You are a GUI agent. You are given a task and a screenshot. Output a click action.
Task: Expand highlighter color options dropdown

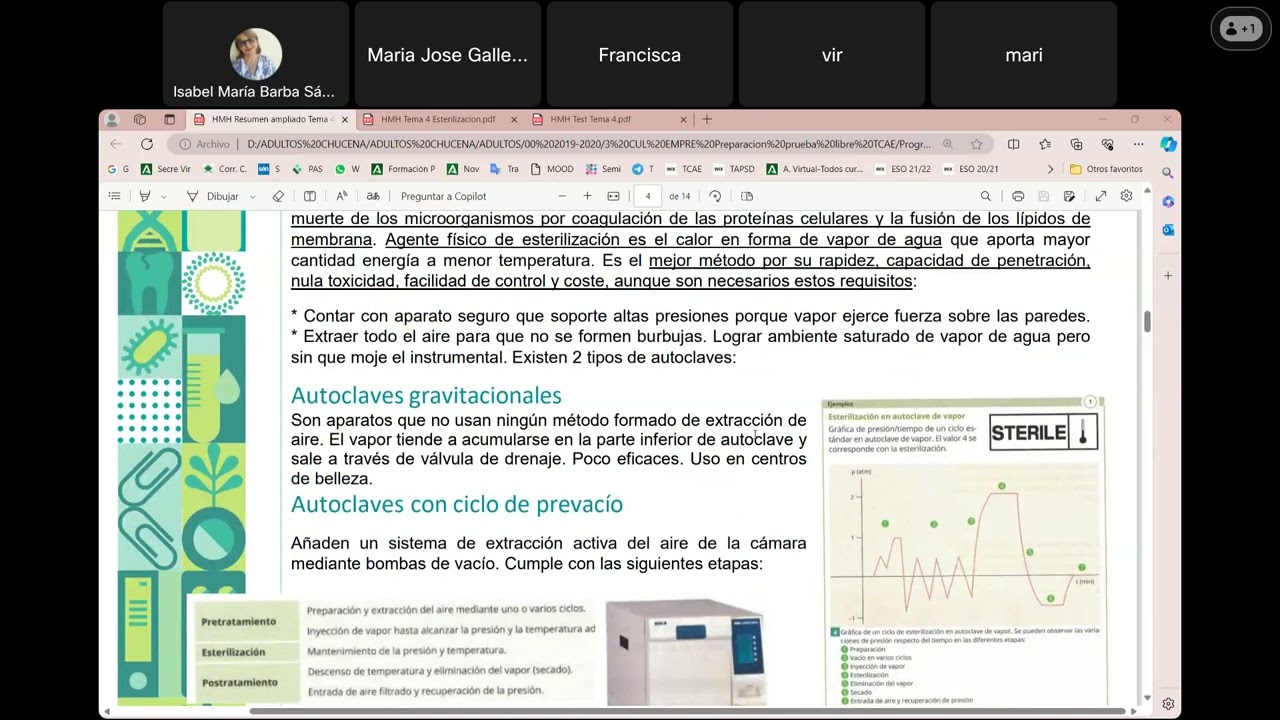163,196
